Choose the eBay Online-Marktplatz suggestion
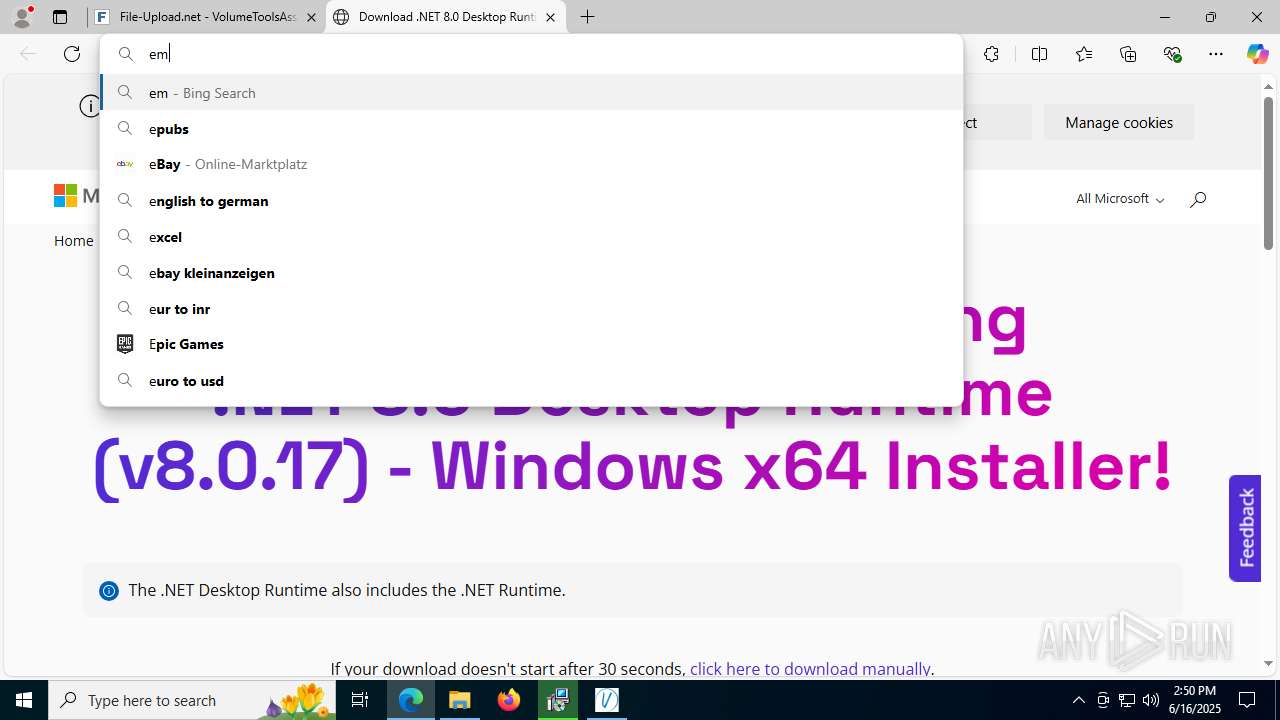The width and height of the screenshot is (1280, 720). click(531, 164)
